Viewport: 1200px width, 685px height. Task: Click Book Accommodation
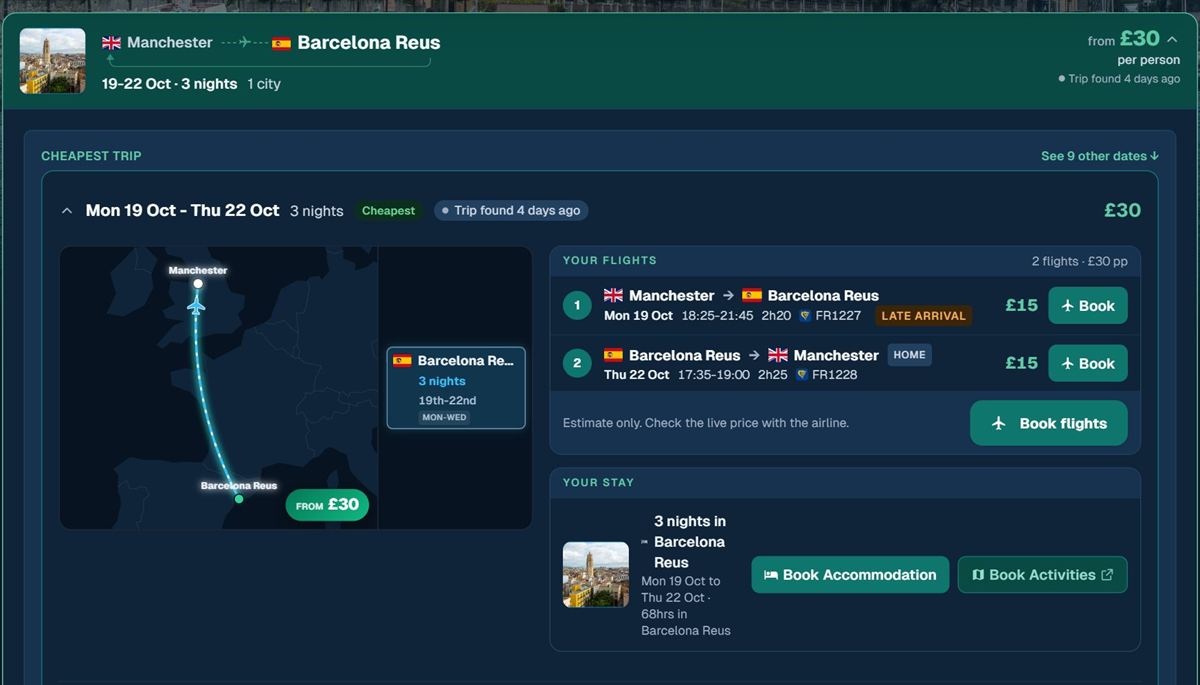point(850,575)
